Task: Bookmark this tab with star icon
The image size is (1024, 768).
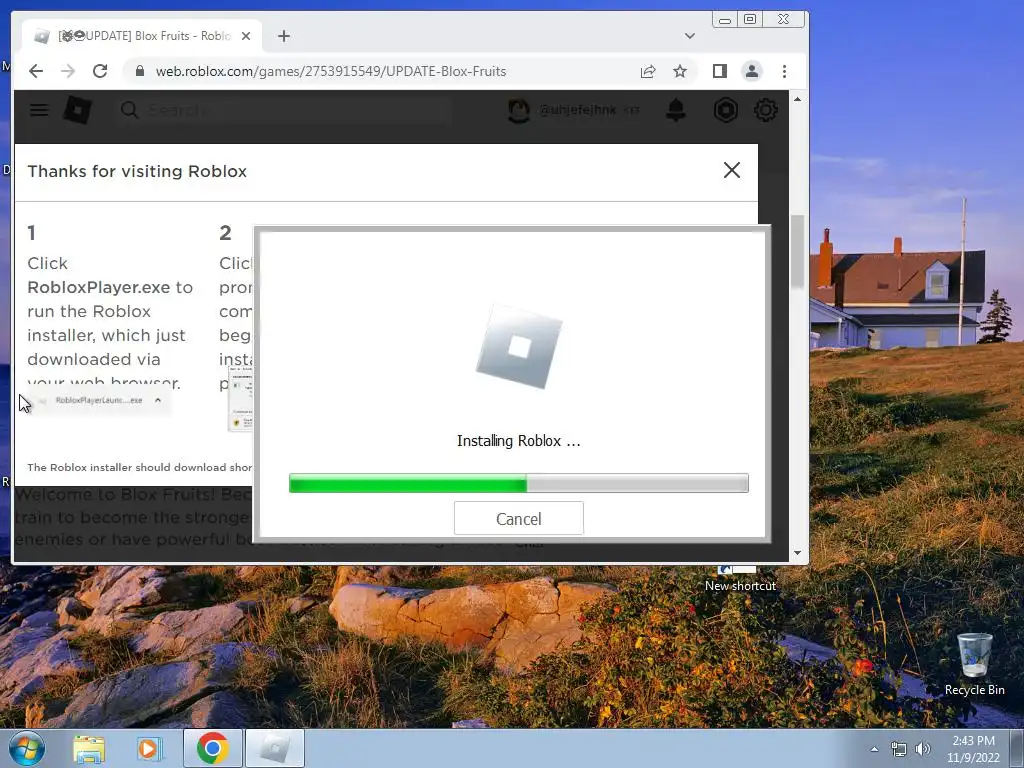Action: pos(680,71)
